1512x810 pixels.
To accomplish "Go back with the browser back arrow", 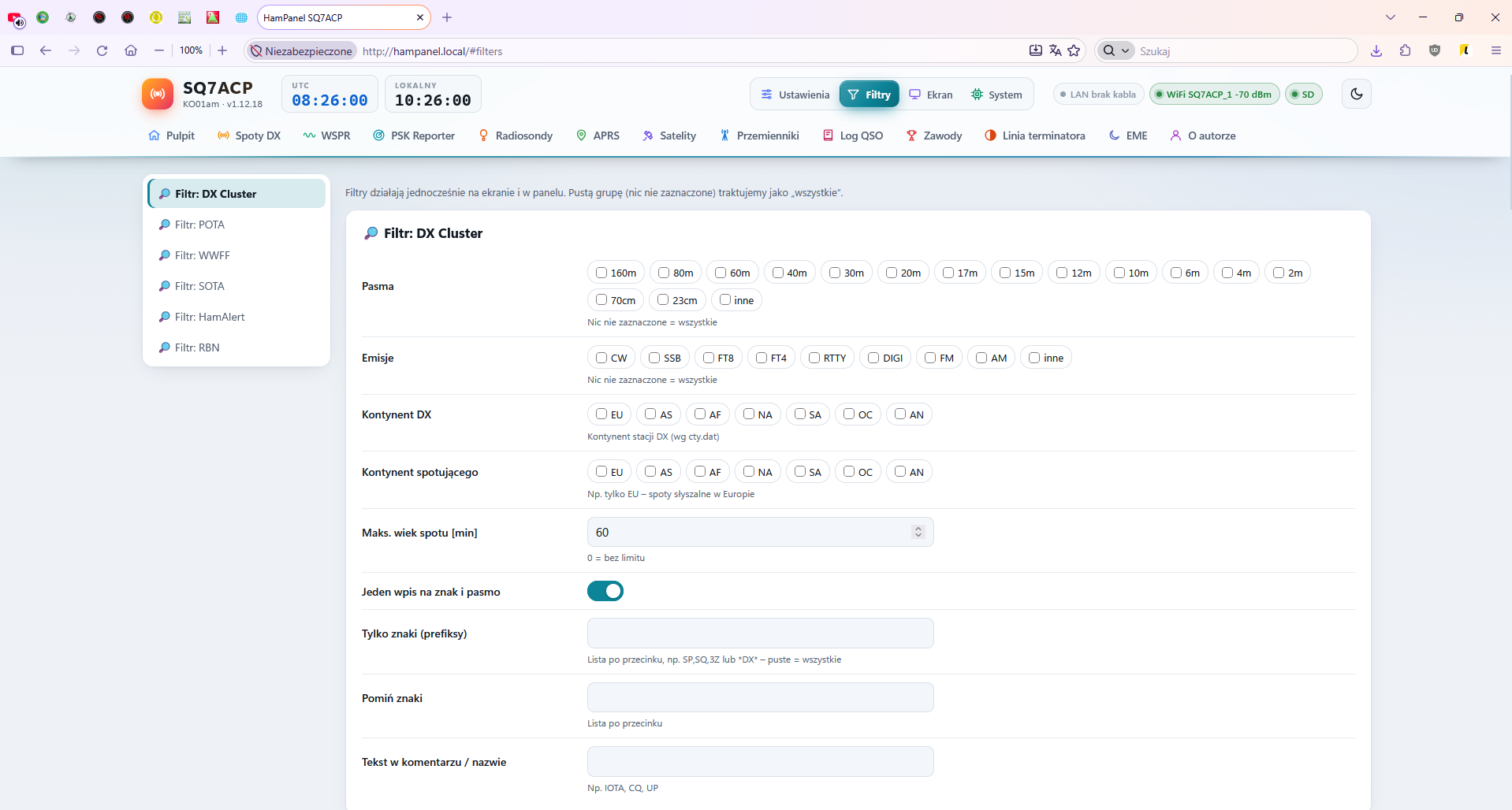I will 46,50.
